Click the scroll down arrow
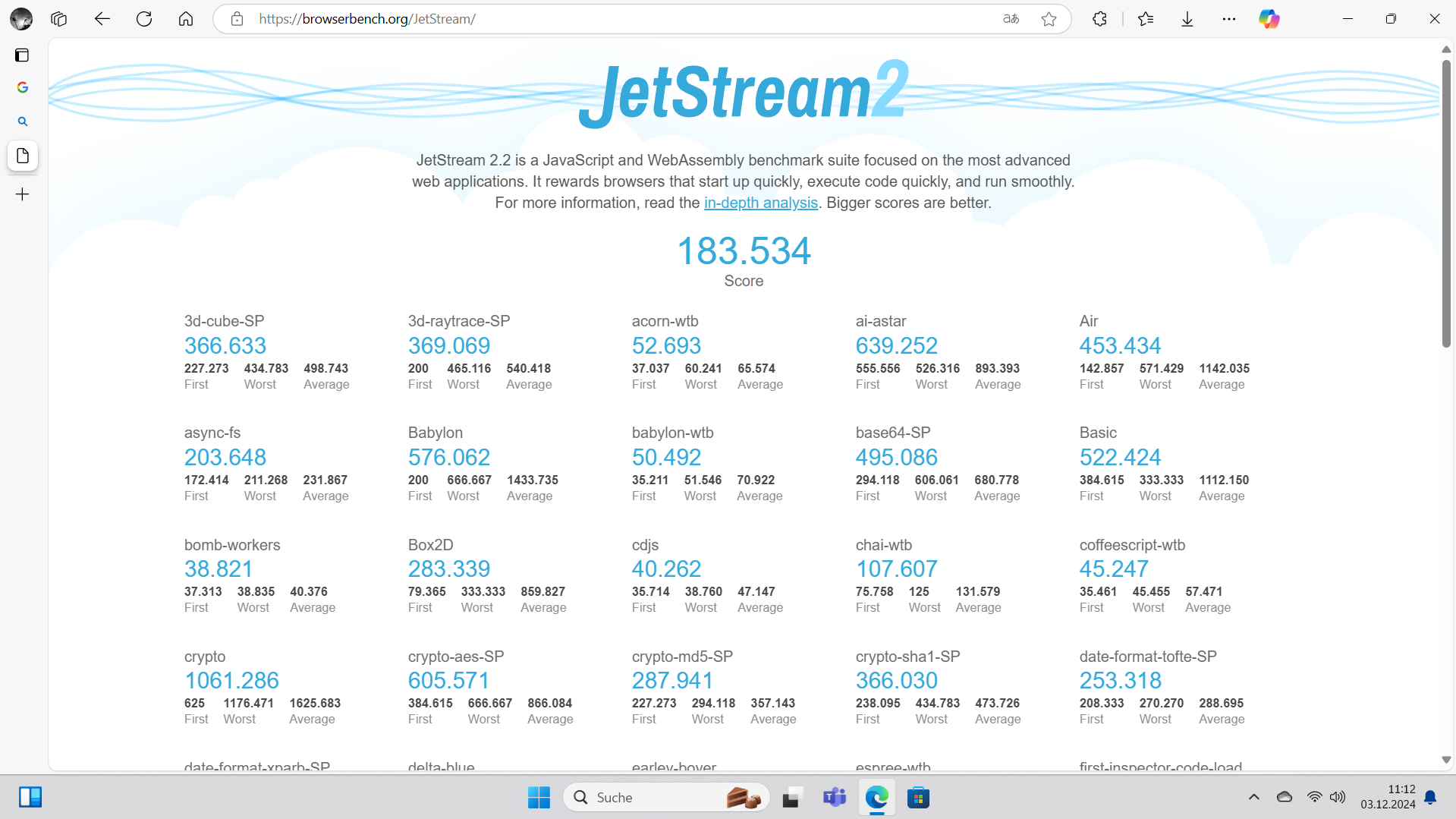Screen dimensions: 1456x819 click(x=1446, y=760)
